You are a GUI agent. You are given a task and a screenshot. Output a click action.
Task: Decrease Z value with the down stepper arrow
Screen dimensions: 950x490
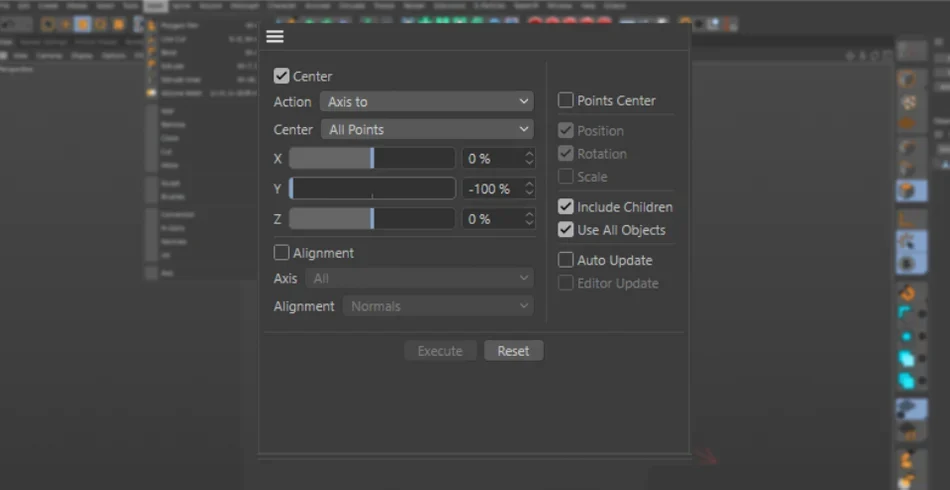coord(530,223)
